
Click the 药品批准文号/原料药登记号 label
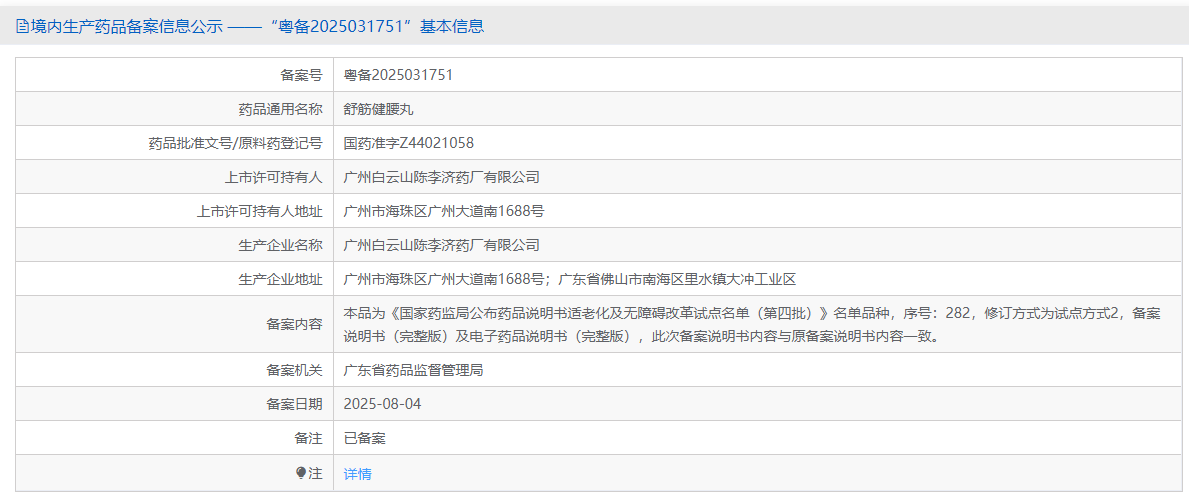pyautogui.click(x=235, y=143)
